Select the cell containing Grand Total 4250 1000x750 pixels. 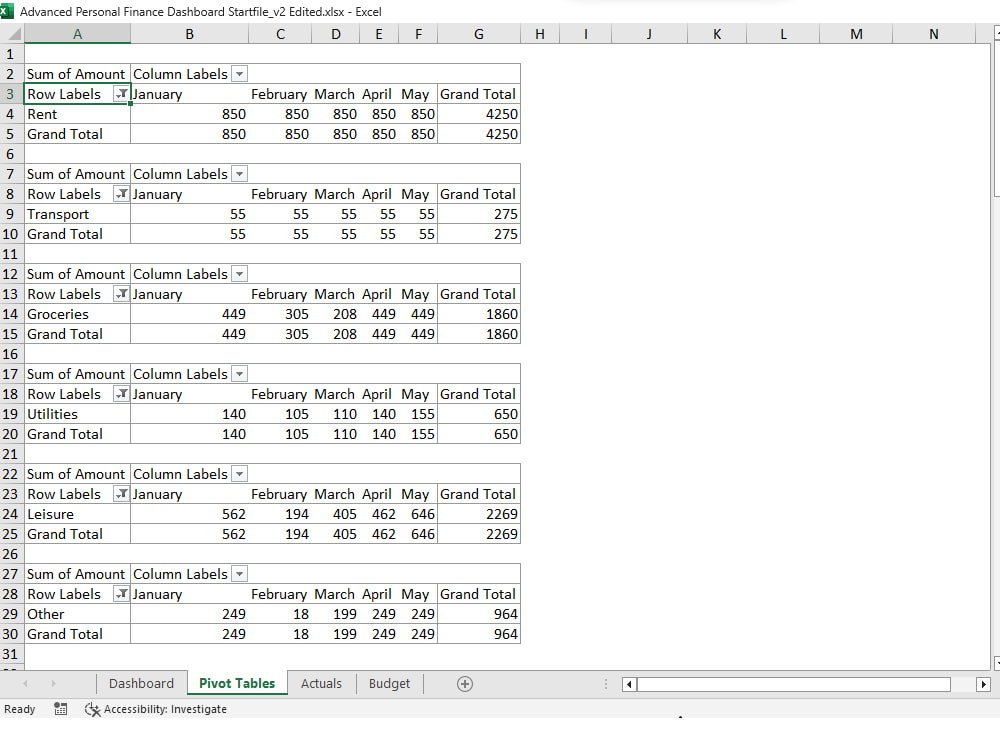coord(478,114)
